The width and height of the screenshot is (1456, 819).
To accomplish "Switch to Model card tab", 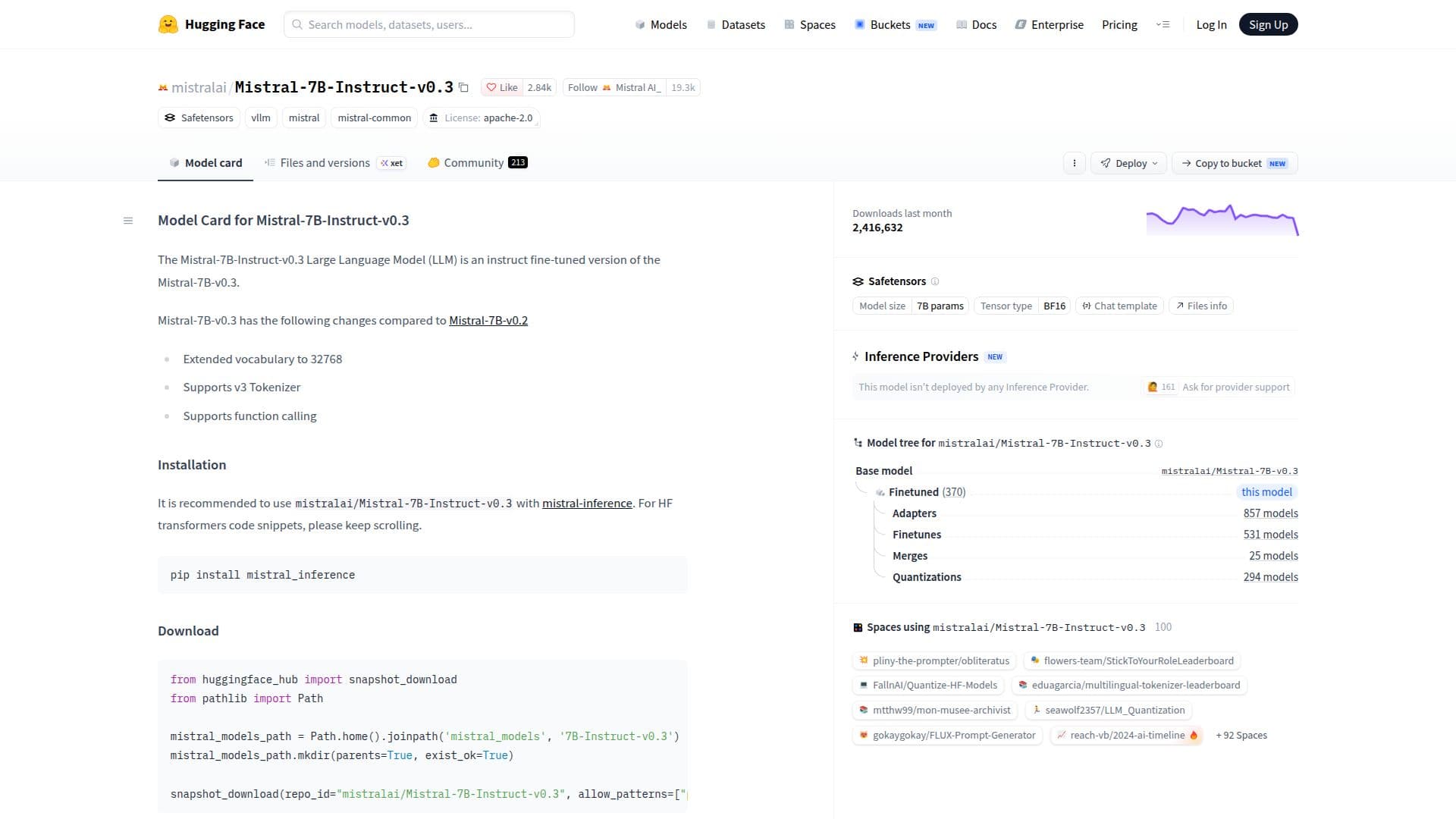I will coord(206,163).
